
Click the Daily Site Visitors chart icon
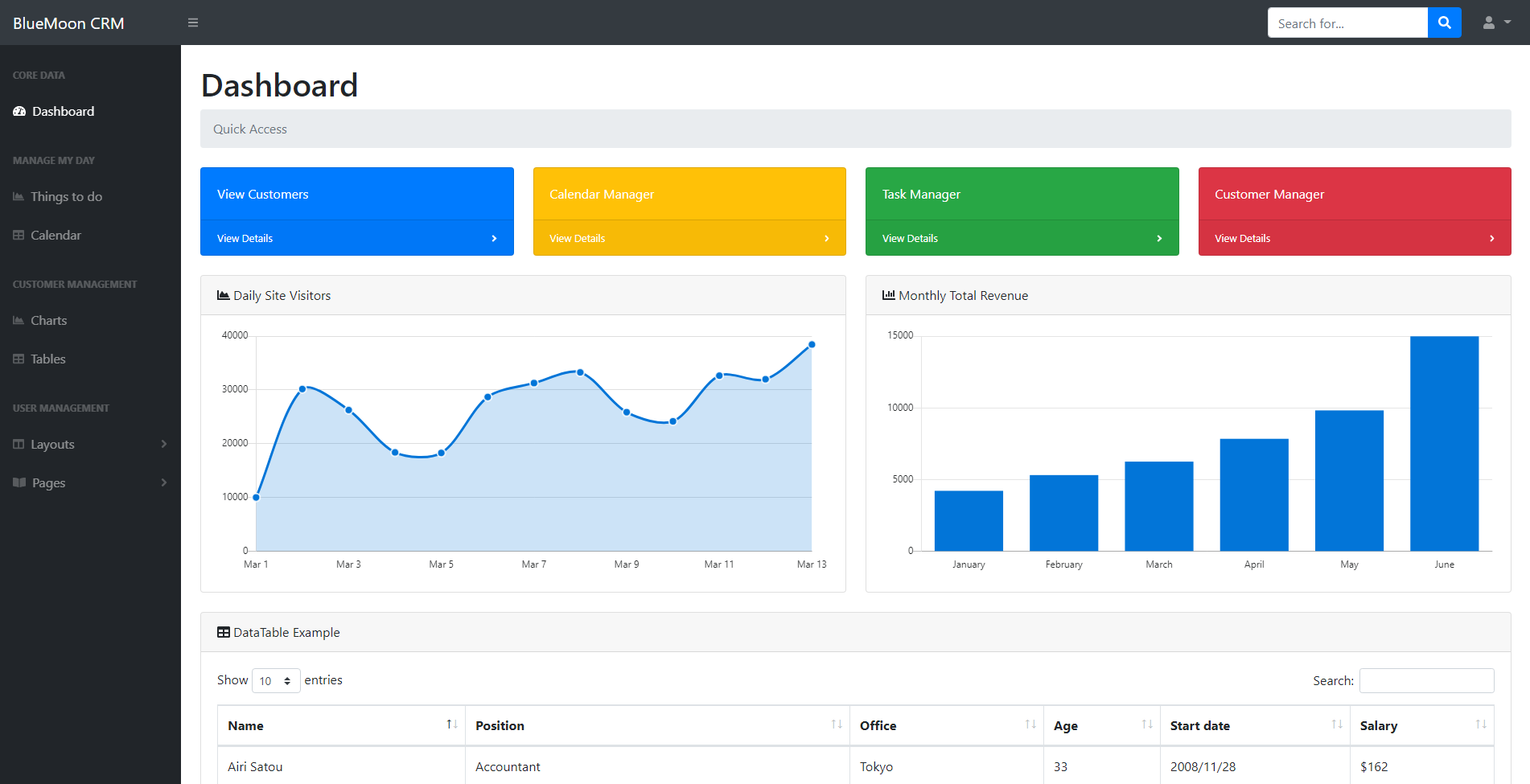pyautogui.click(x=223, y=295)
